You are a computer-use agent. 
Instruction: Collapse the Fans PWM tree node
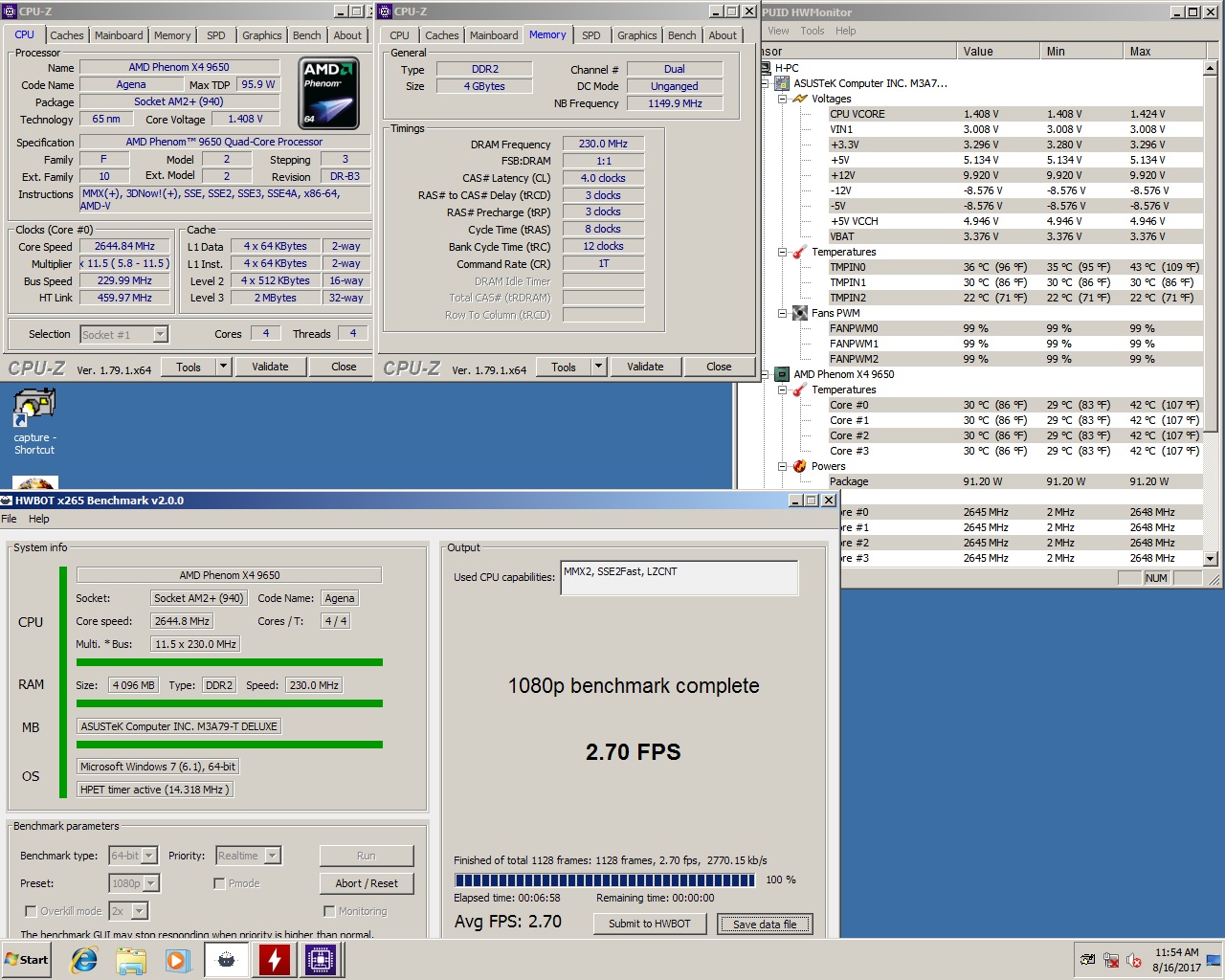782,313
